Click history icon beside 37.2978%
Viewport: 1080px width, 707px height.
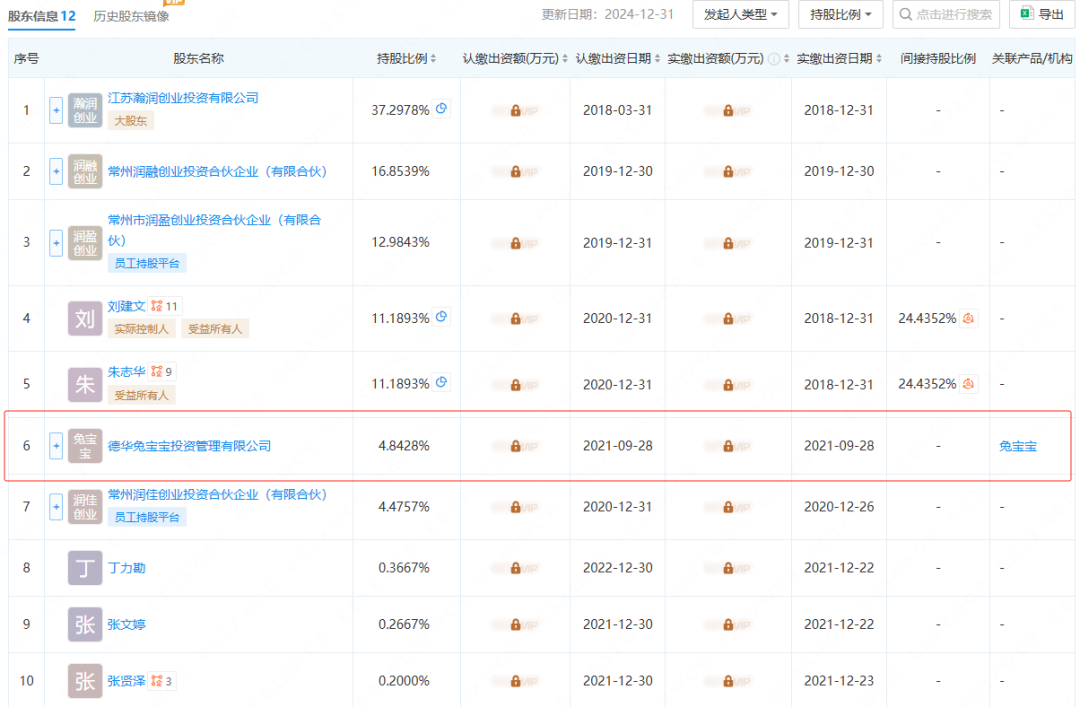pyautogui.click(x=442, y=109)
